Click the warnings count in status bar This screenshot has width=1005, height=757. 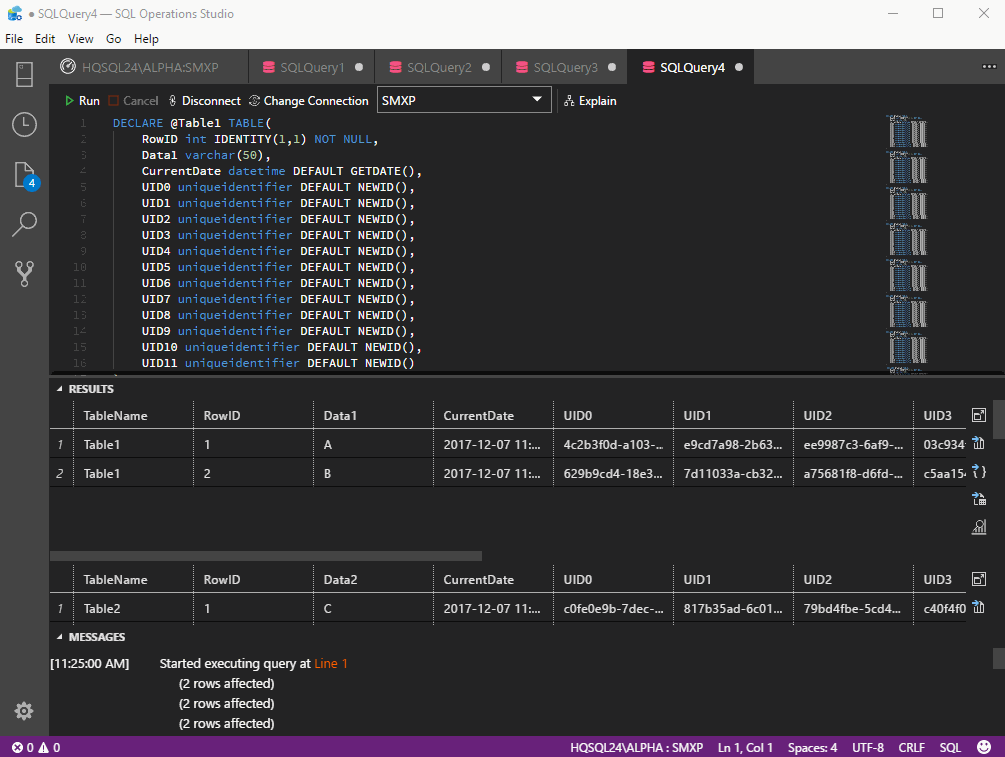(x=49, y=747)
